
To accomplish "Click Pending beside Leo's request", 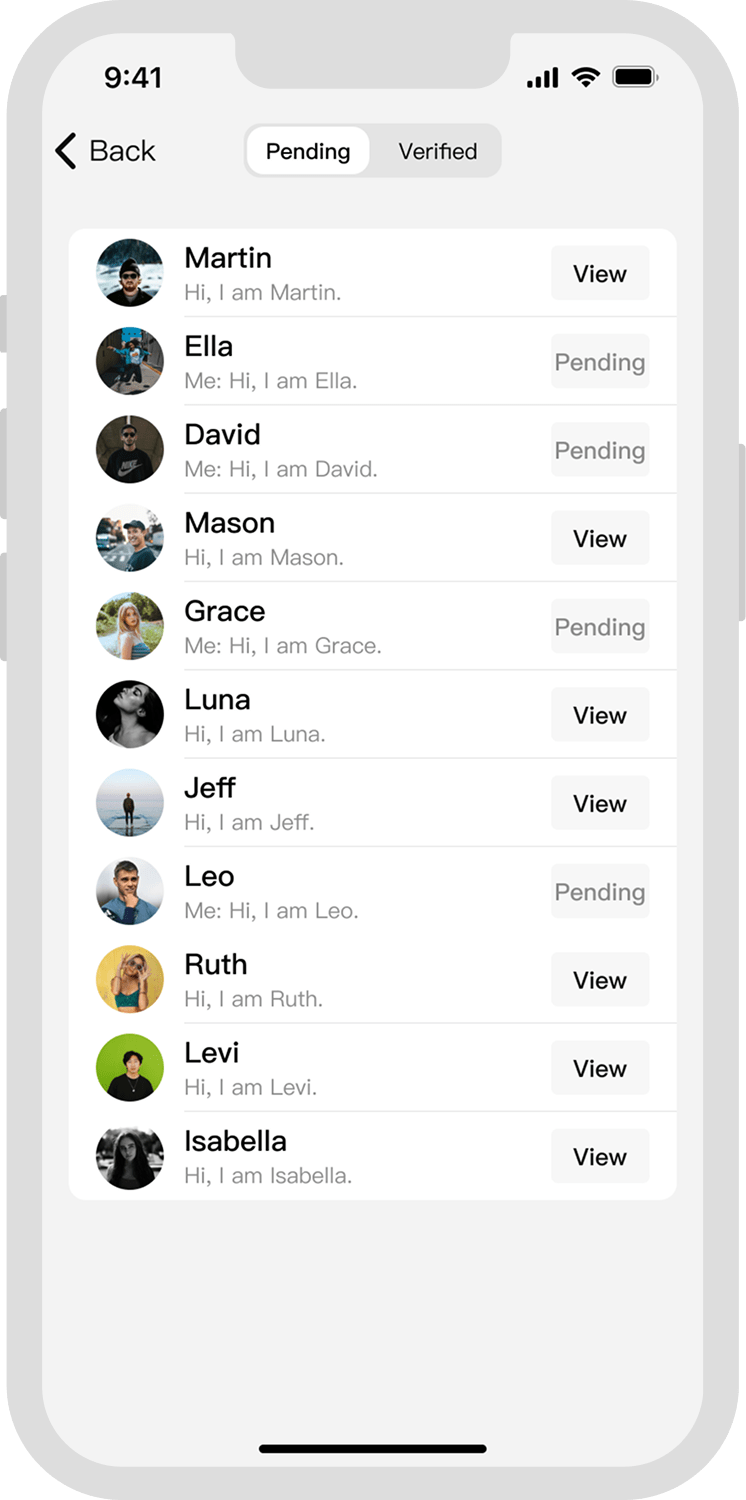I will click(x=600, y=891).
